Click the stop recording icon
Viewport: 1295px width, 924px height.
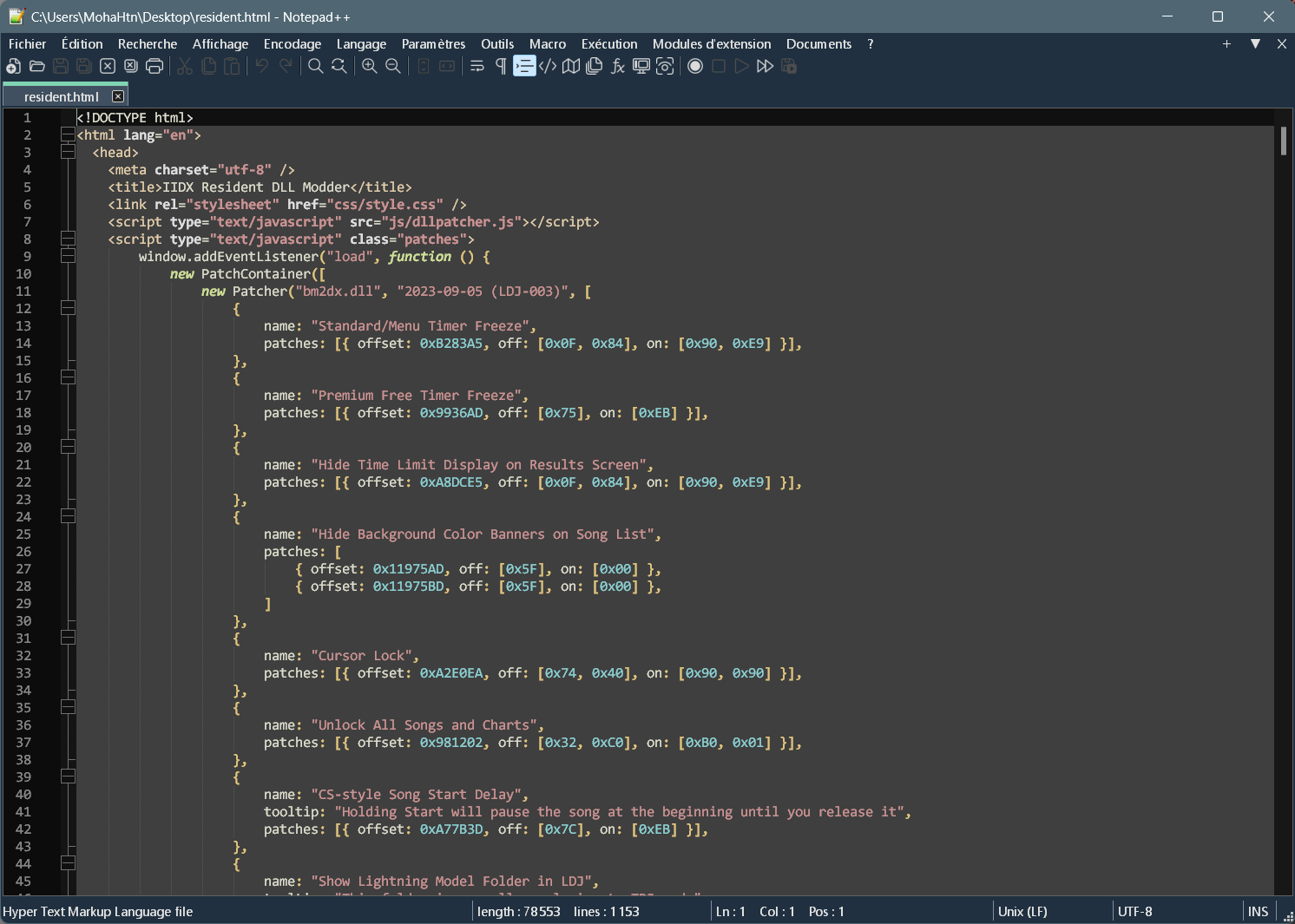coord(719,67)
